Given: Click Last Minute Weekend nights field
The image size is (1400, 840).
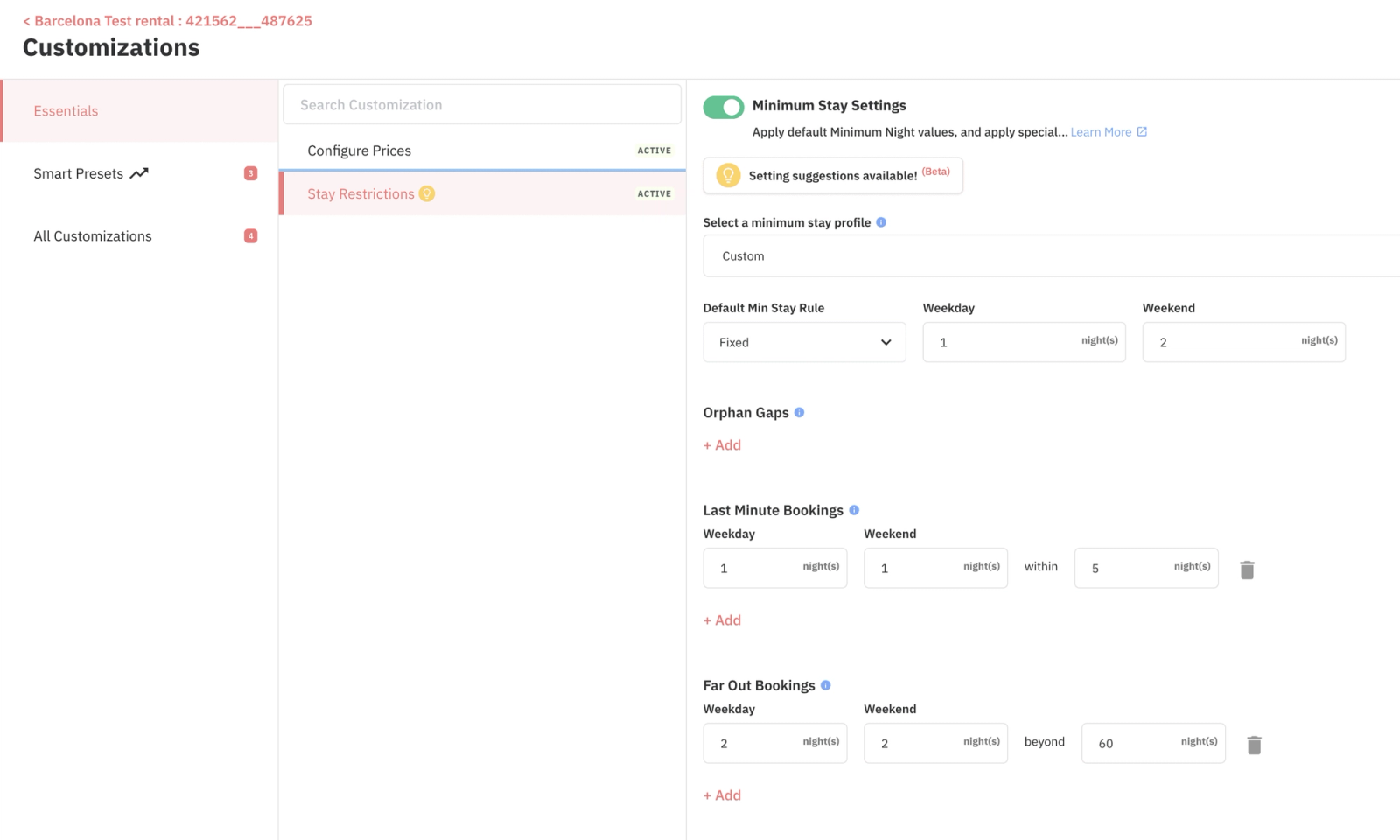Looking at the screenshot, I should (x=935, y=568).
